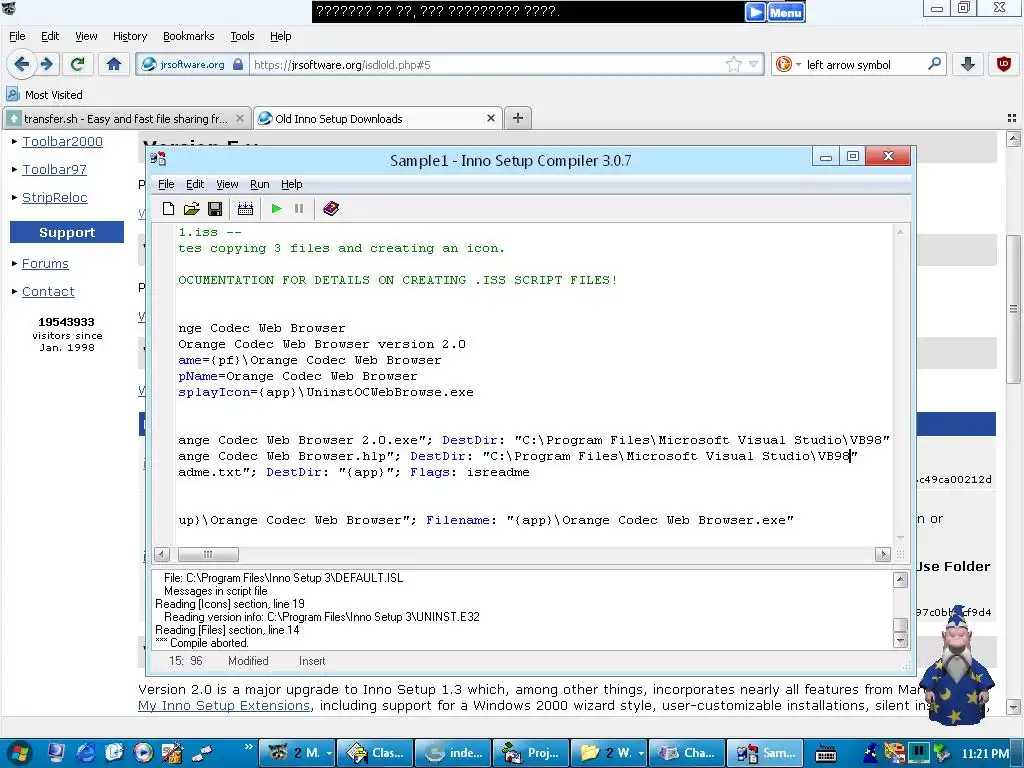Viewport: 1024px width, 768px height.
Task: Open the My Inno Setup Extensions link
Action: tap(224, 706)
